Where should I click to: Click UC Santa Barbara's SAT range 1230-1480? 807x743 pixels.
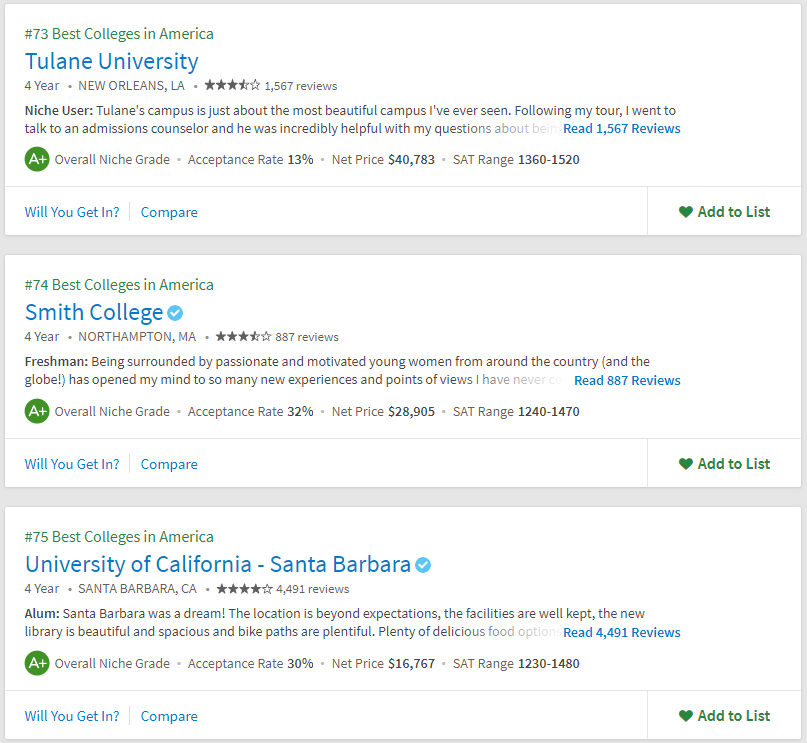click(549, 664)
